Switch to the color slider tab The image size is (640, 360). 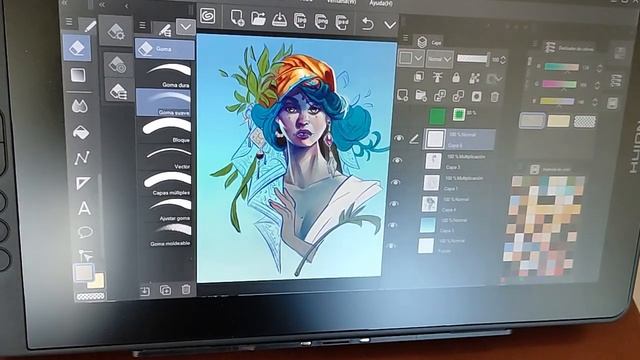pos(569,47)
